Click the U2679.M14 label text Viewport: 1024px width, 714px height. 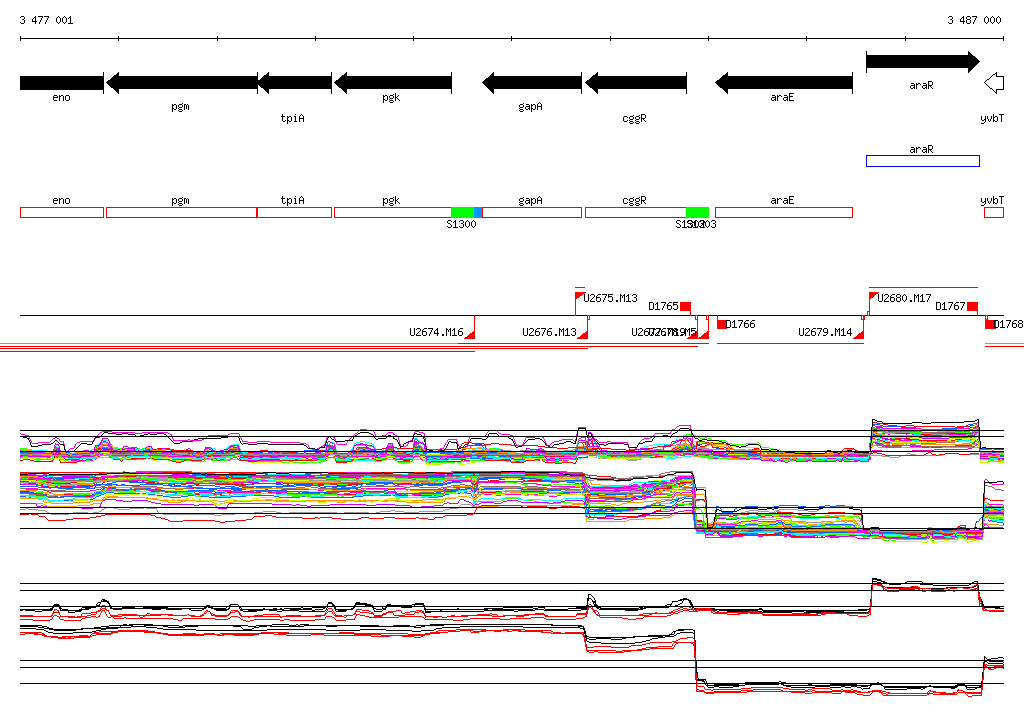pyautogui.click(x=825, y=333)
